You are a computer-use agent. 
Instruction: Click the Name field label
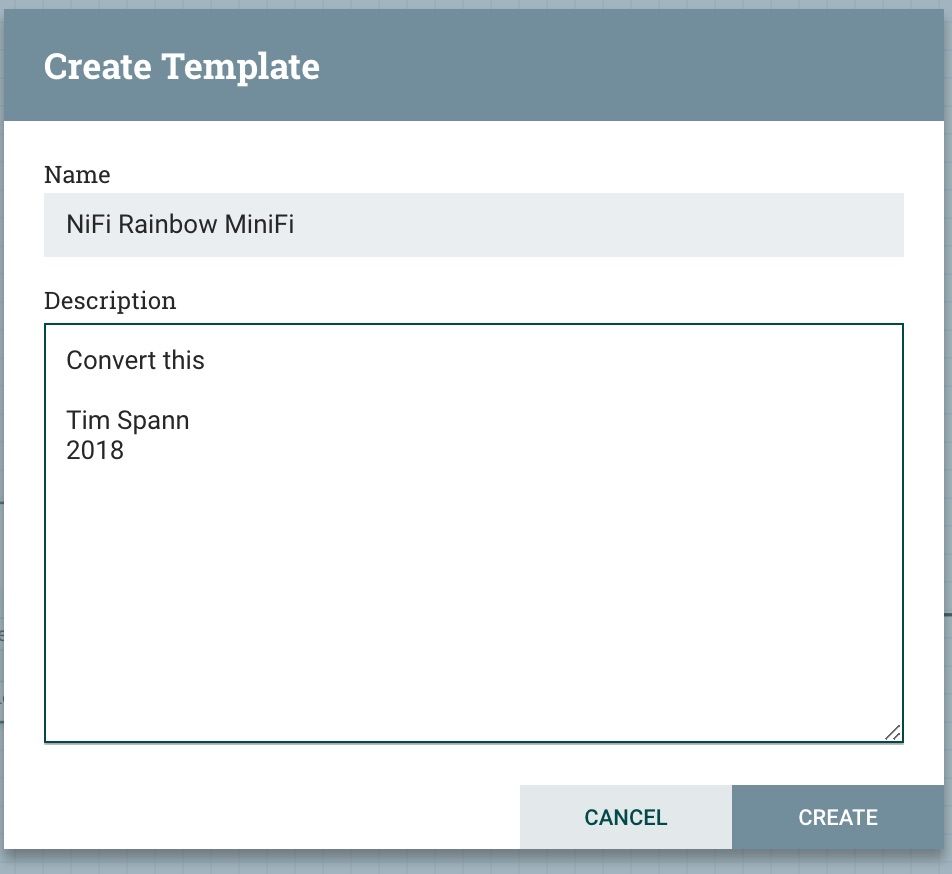click(x=76, y=175)
